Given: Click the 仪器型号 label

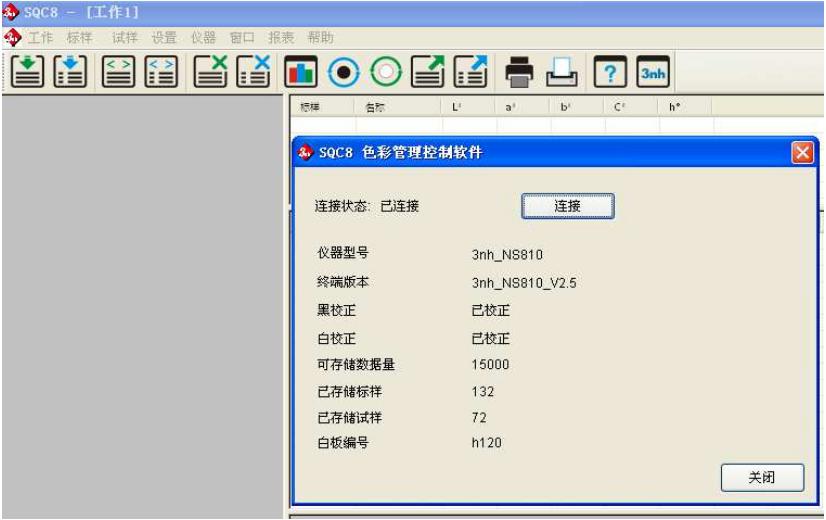Looking at the screenshot, I should click(x=342, y=253).
